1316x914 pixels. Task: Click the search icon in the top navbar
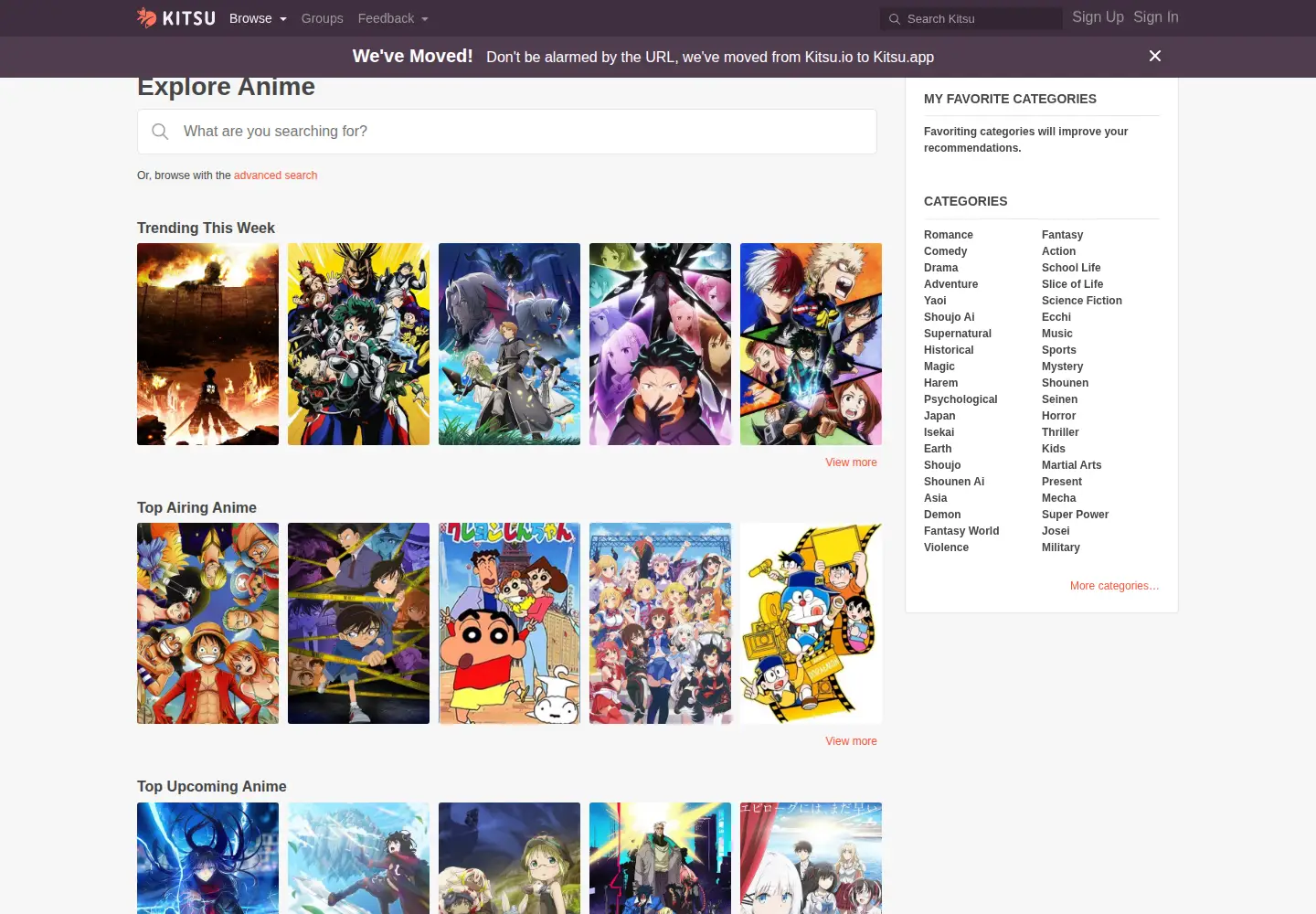pyautogui.click(x=895, y=18)
